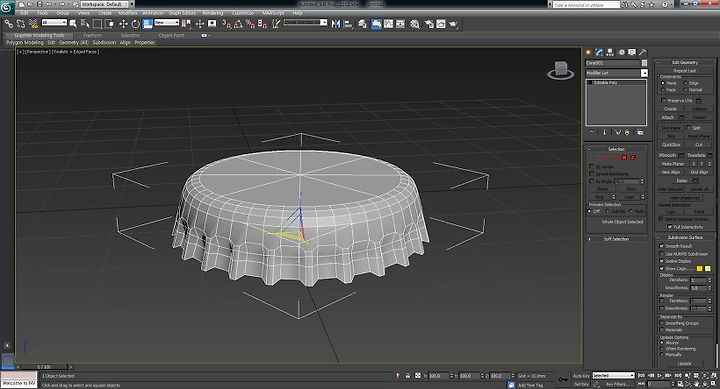Uncheck Smooth Result checkbox

662,246
